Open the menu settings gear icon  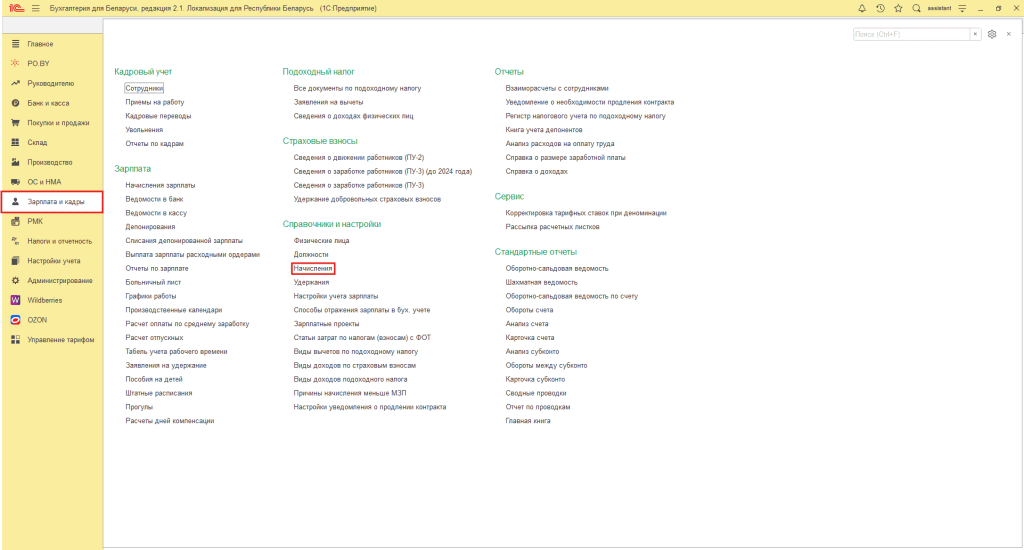tap(992, 34)
